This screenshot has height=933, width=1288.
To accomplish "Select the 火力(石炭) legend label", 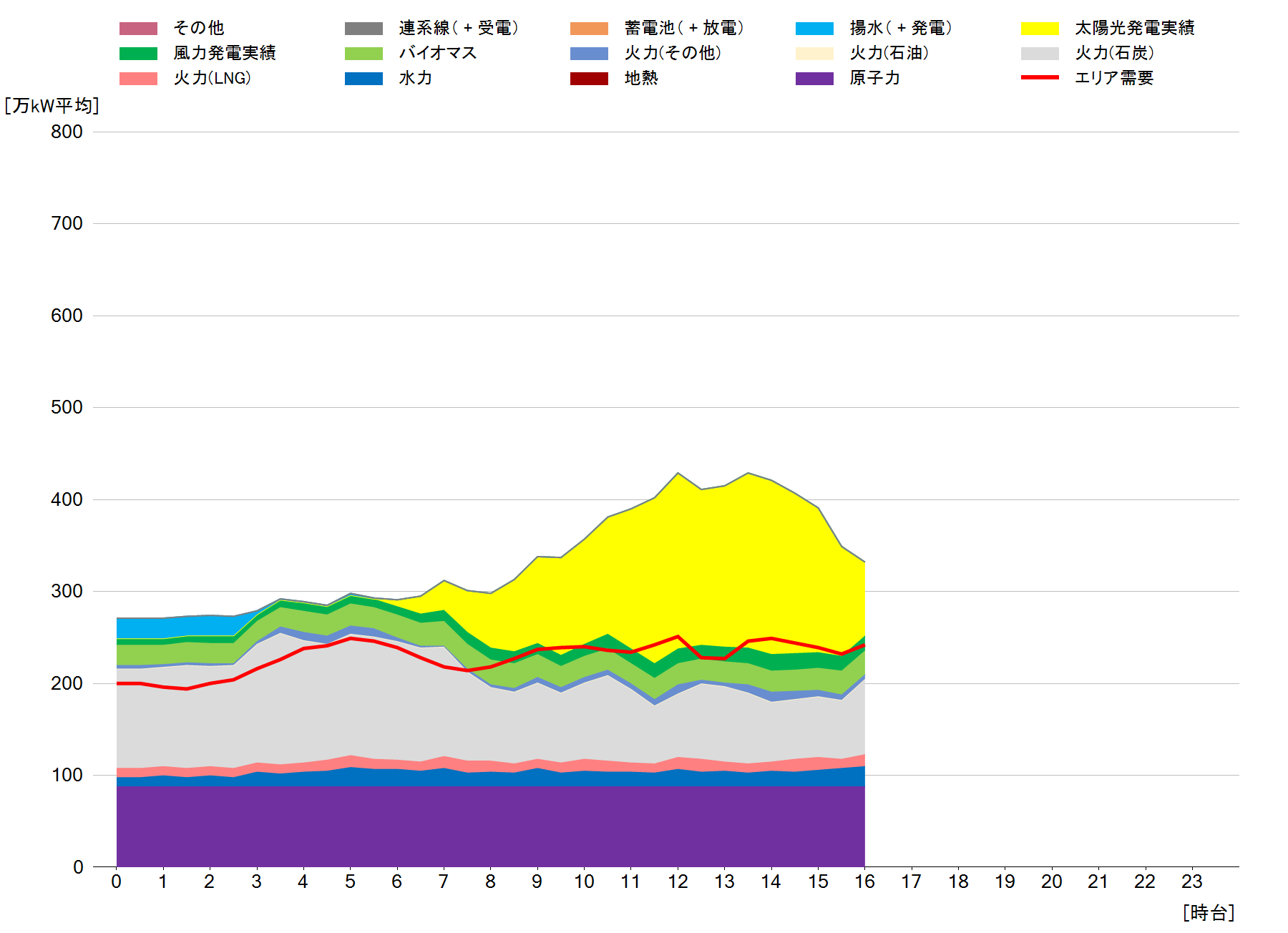I will point(1115,53).
